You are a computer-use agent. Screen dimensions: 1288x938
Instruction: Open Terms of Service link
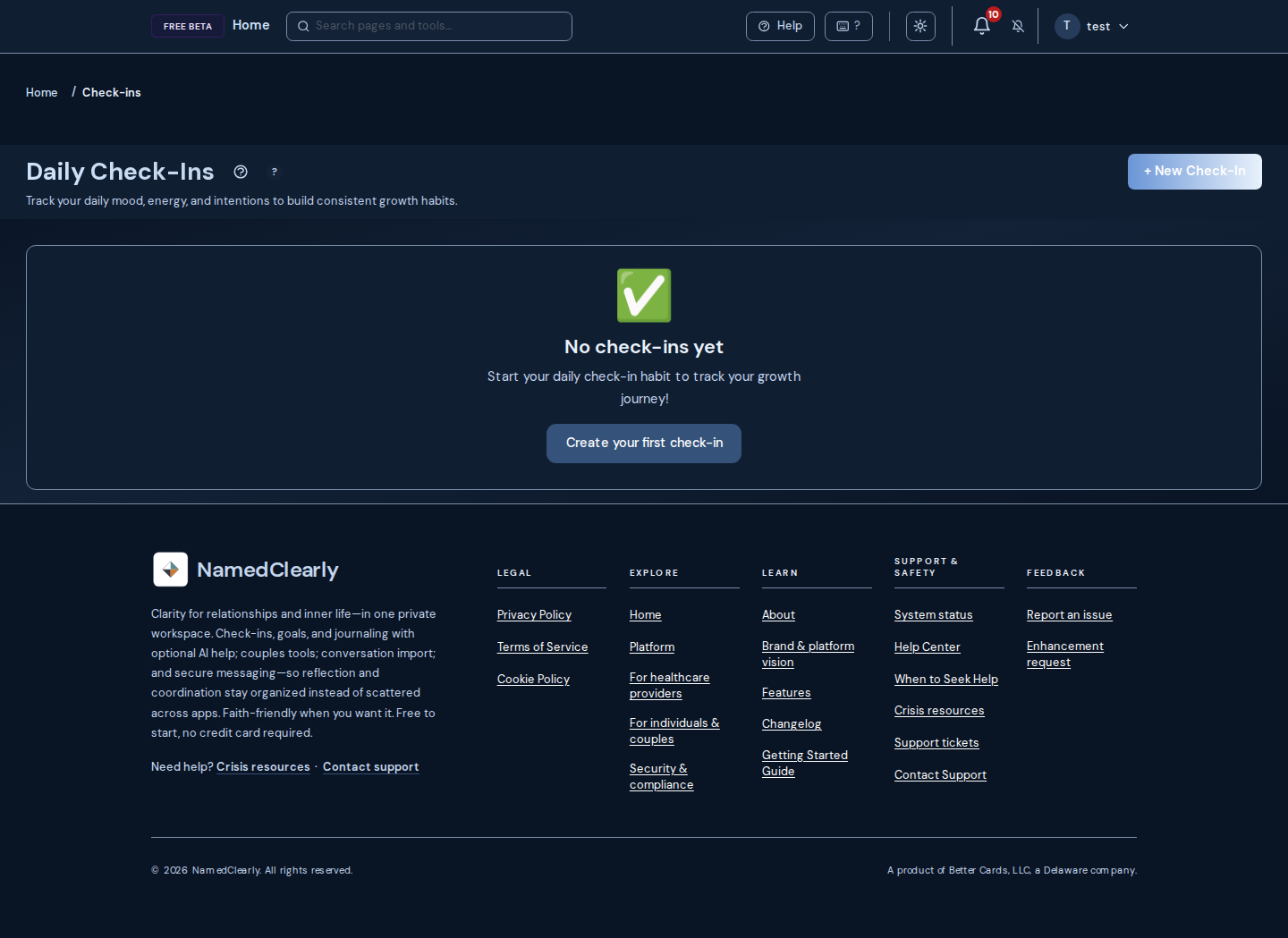542,647
